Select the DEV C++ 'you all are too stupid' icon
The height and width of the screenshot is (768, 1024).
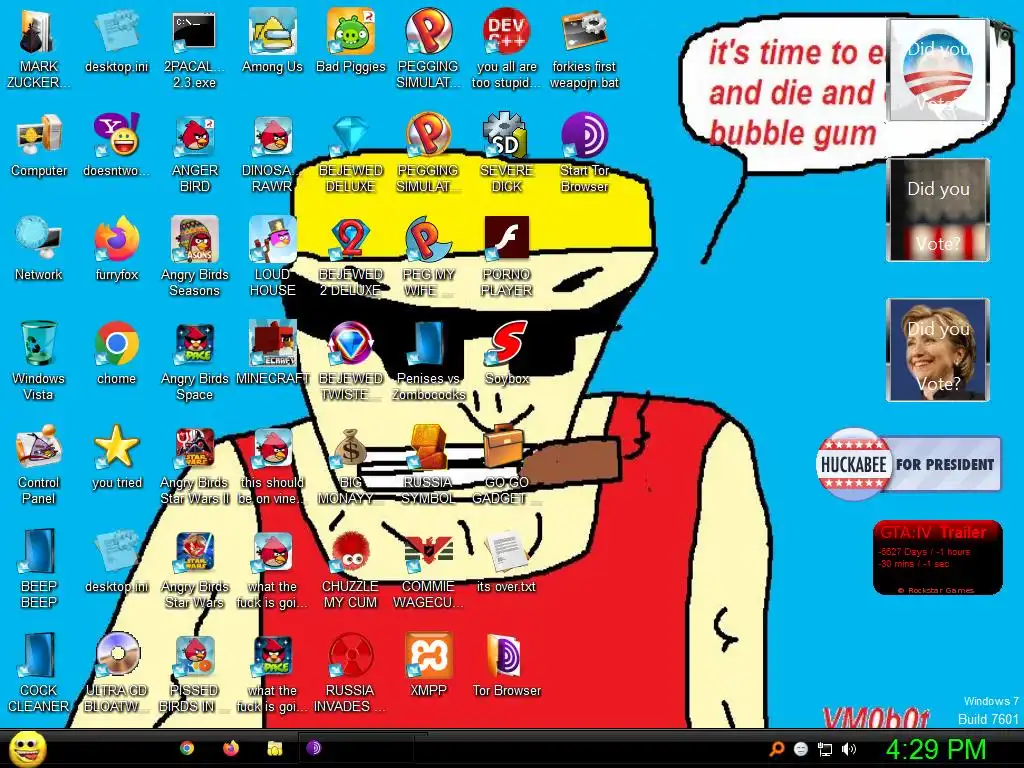[x=507, y=49]
